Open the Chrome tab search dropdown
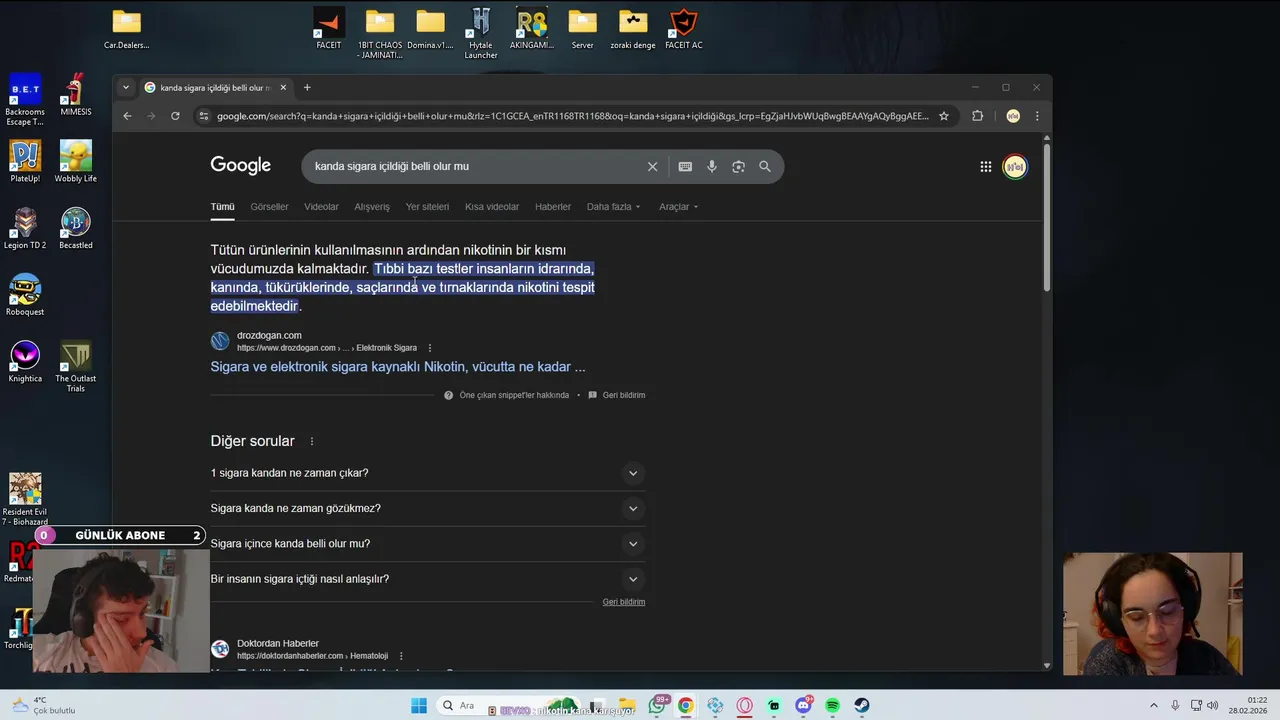Image resolution: width=1280 pixels, height=720 pixels. (126, 88)
